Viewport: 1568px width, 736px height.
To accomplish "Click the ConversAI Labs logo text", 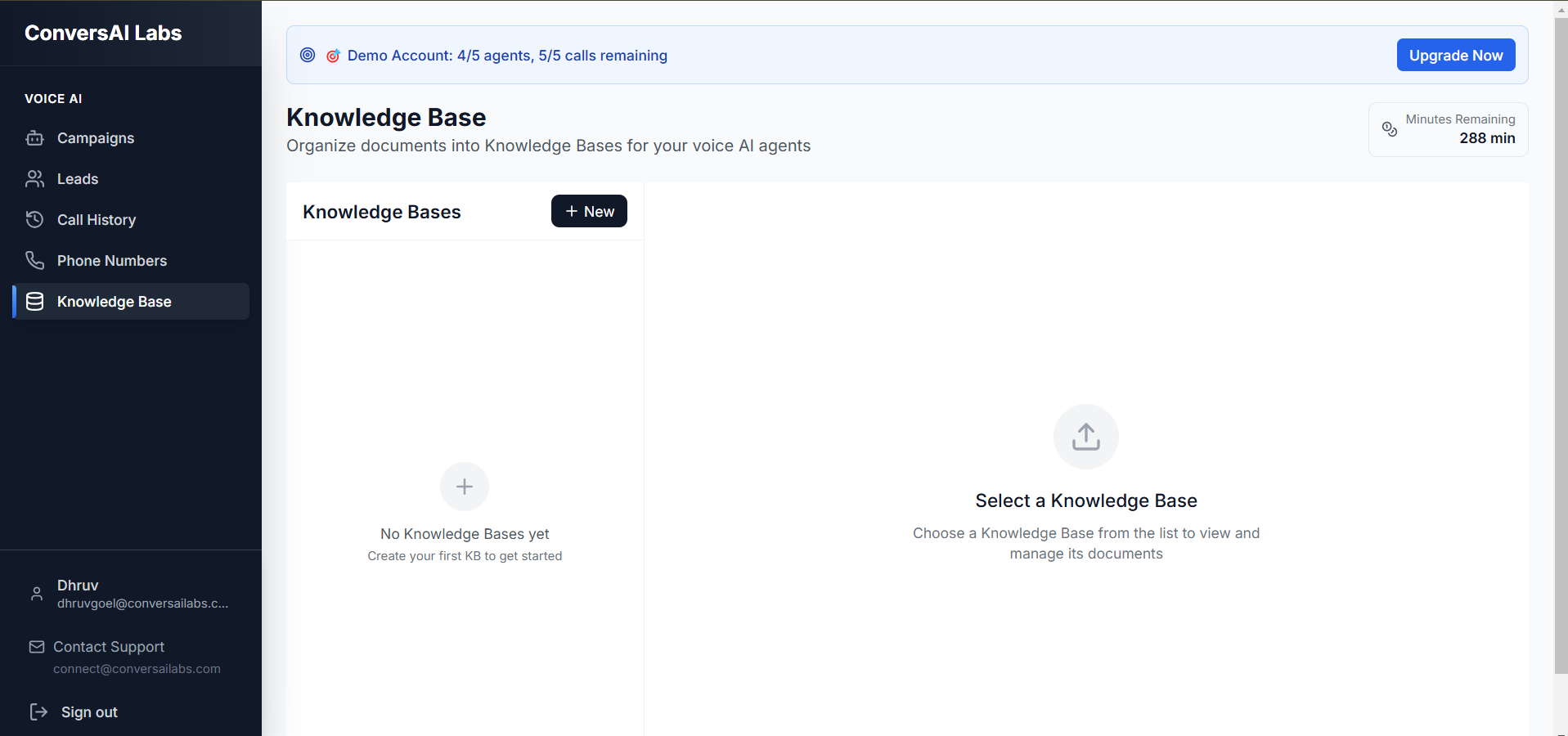I will point(103,33).
